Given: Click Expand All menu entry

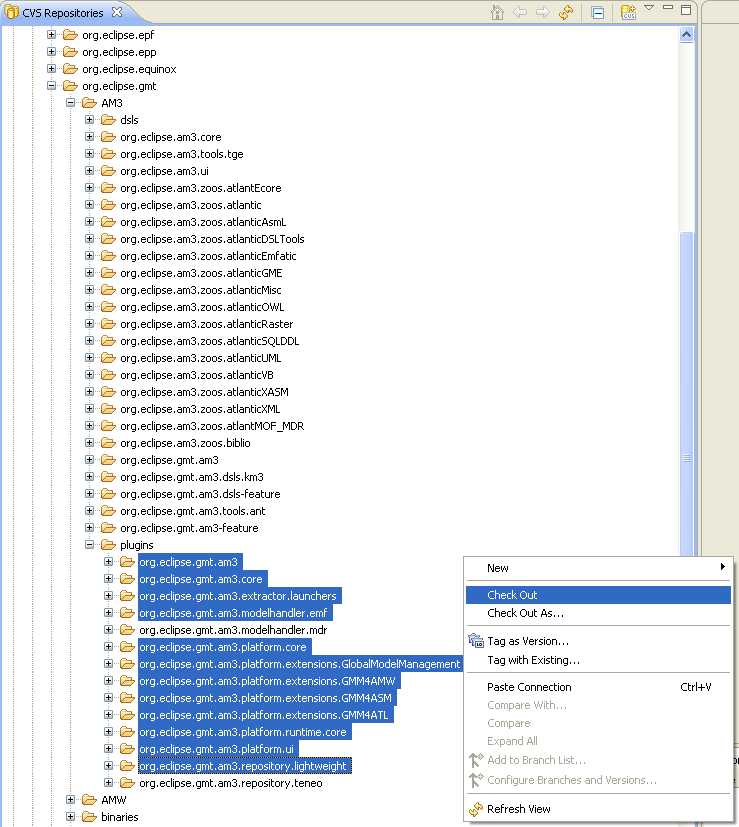Looking at the screenshot, I should click(598, 741).
